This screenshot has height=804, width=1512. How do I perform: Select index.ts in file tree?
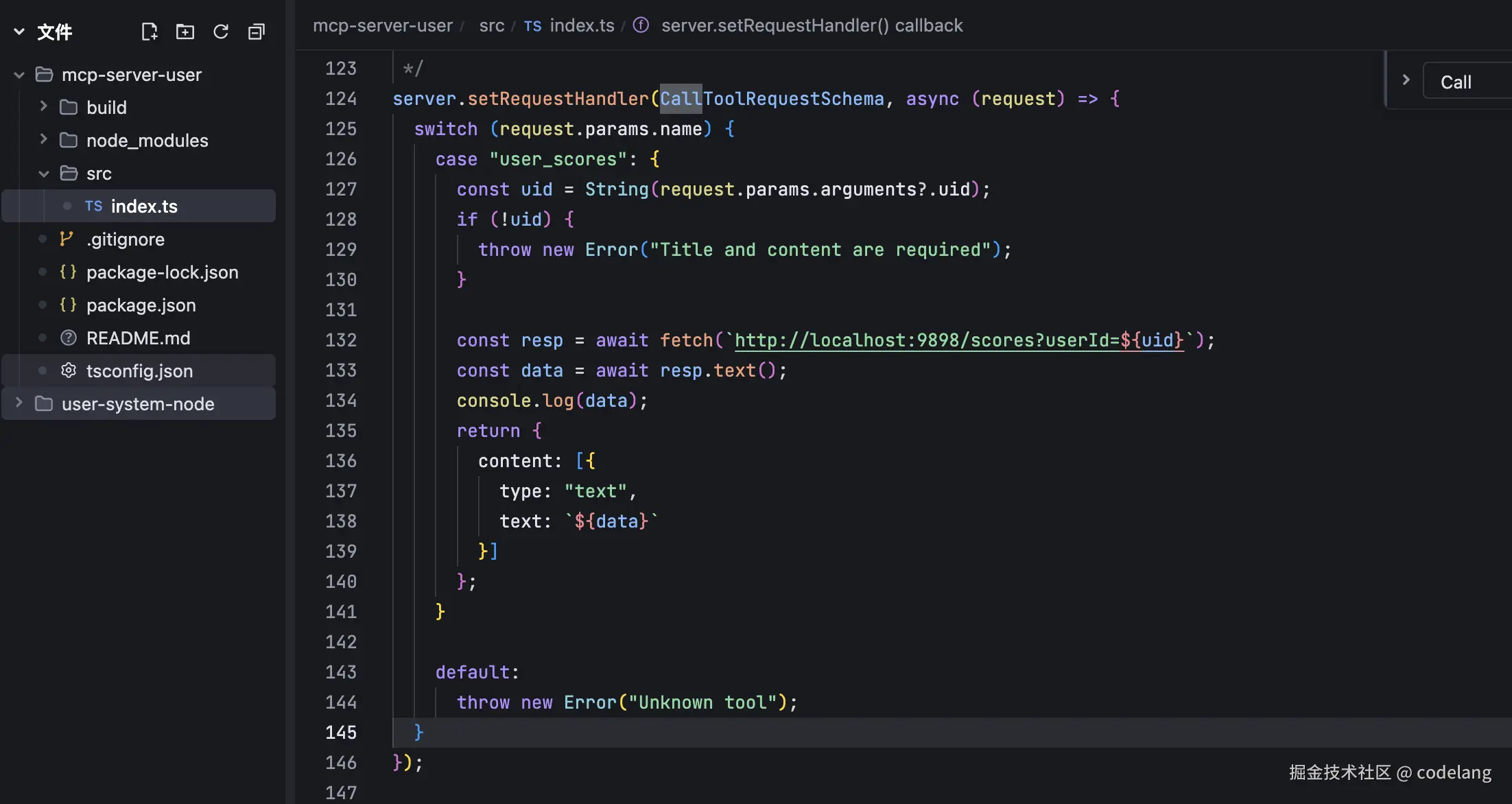pos(144,206)
